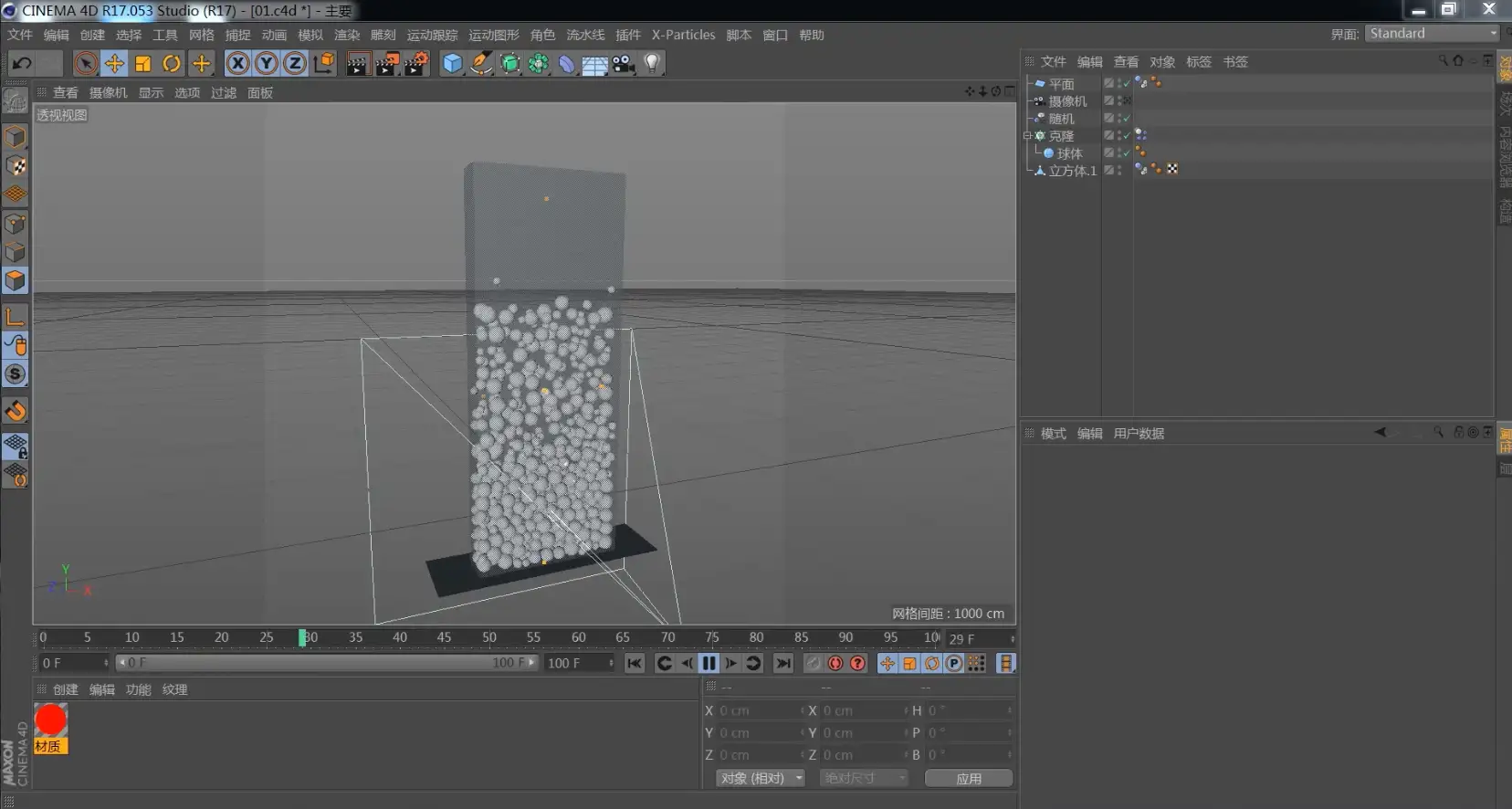Select the Live Selection arrow tool
The height and width of the screenshot is (809, 1512).
(x=85, y=63)
